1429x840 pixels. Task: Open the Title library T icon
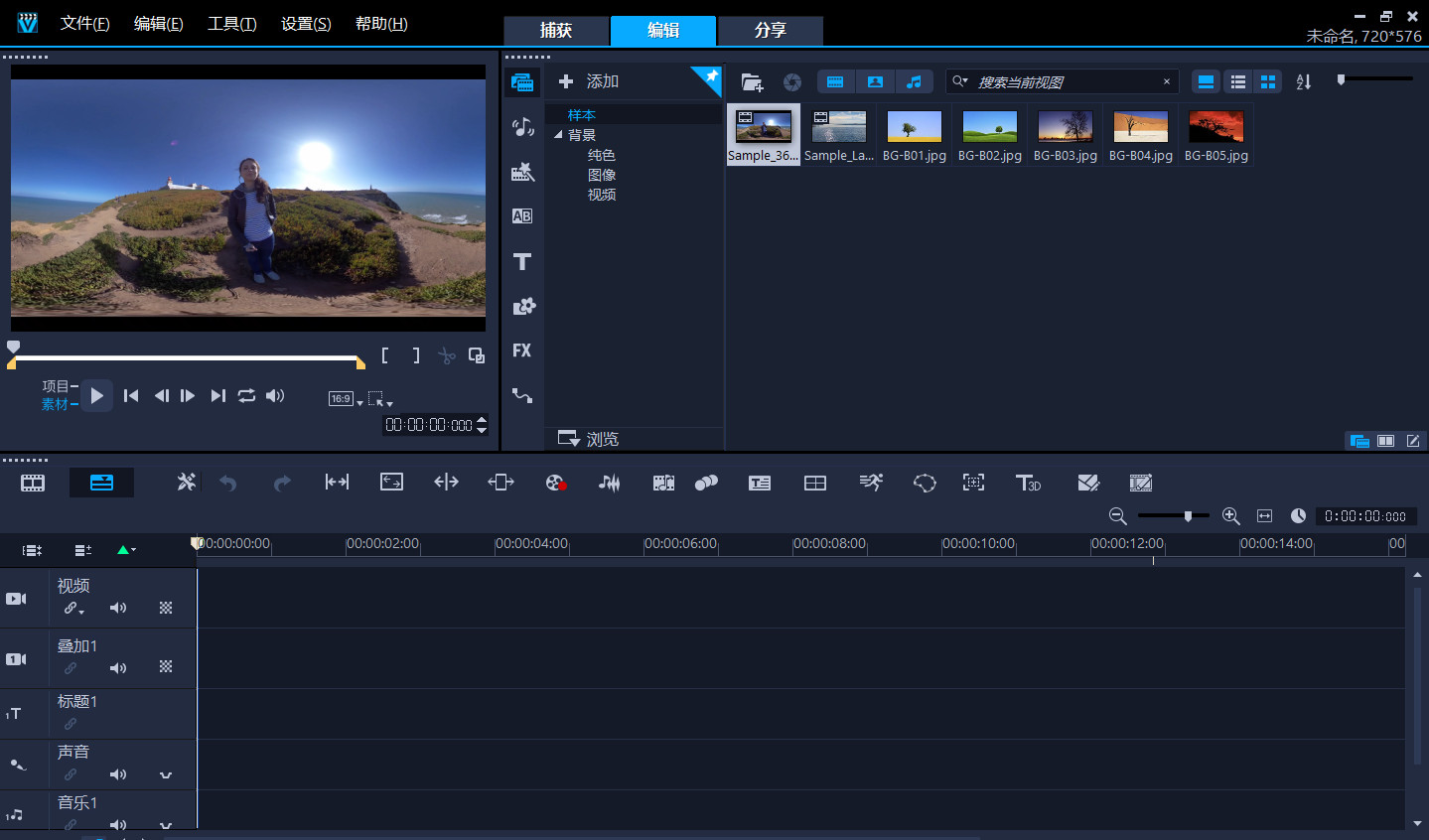[x=522, y=262]
